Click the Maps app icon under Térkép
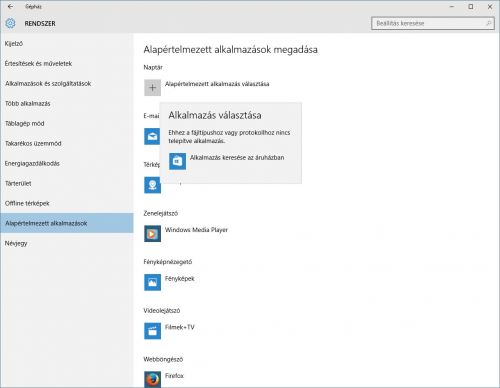The image size is (500, 388). point(152,185)
